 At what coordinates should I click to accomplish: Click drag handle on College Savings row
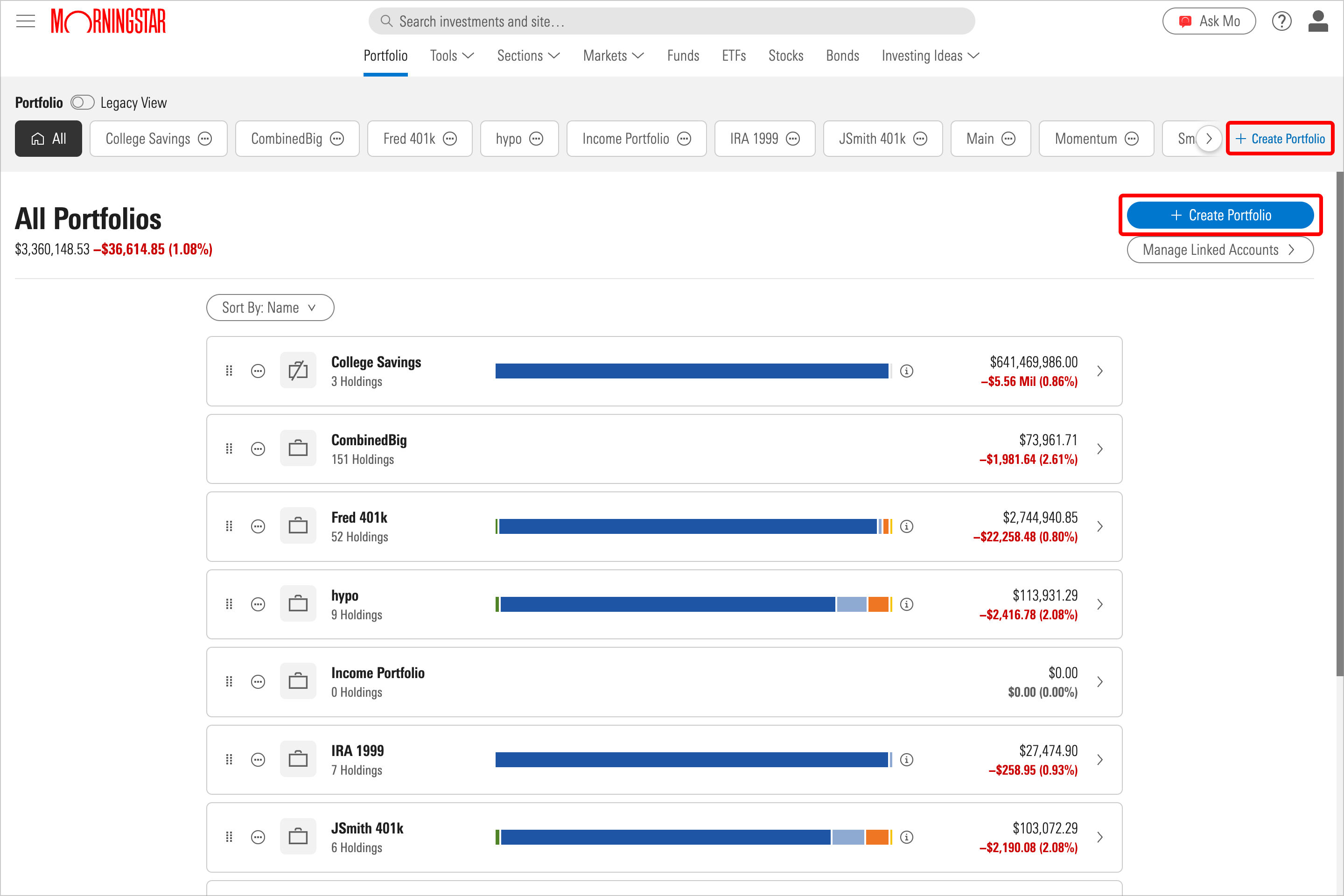coord(229,371)
